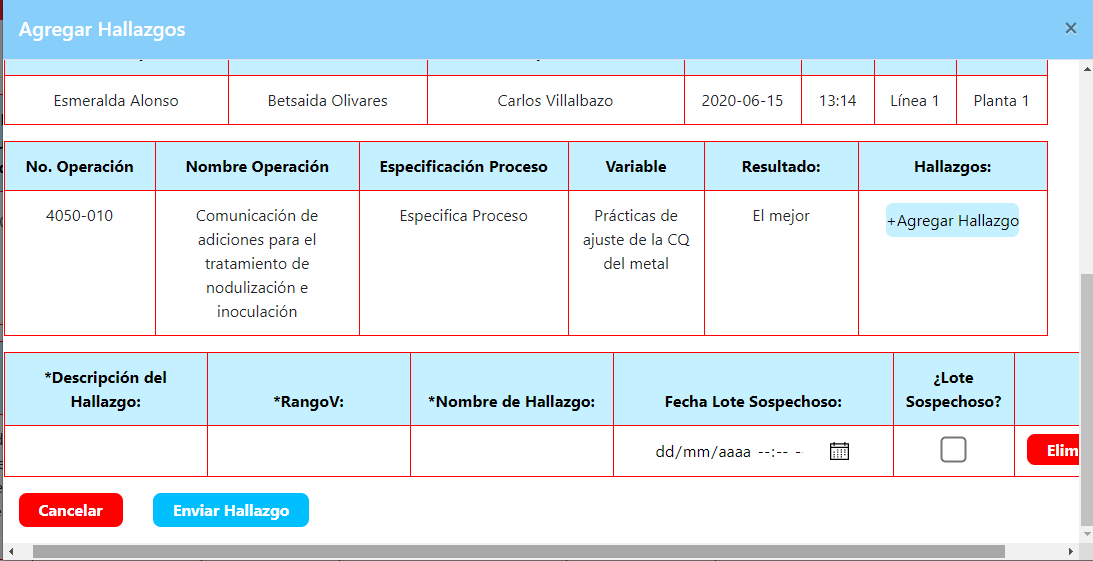This screenshot has width=1093, height=561.
Task: Click the "*Nombre de Hallazgo:" header
Action: [x=512, y=389]
